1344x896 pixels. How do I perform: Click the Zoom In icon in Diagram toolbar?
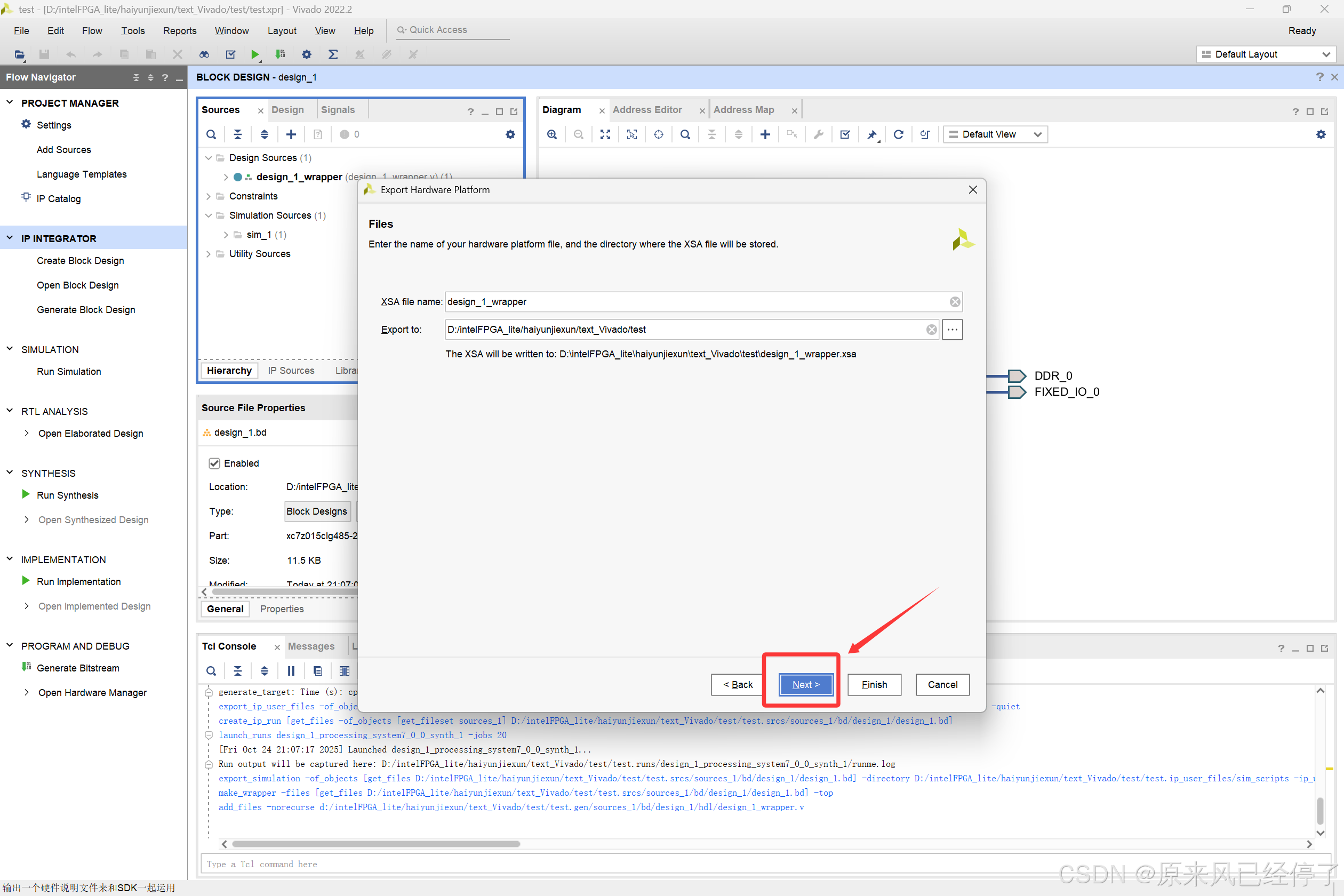tap(552, 134)
